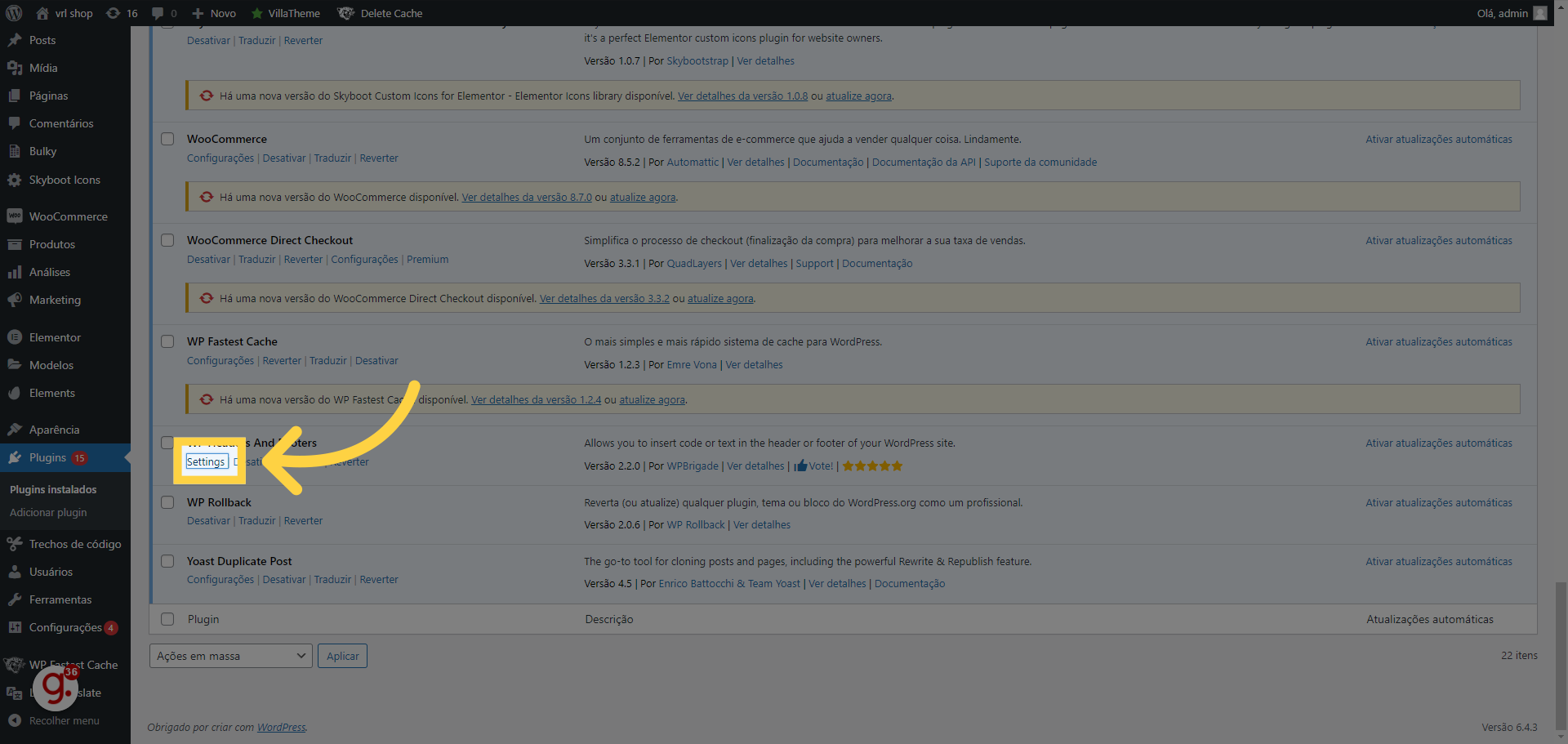
Task: Open the 16 pending updates icon
Action: tap(113, 13)
